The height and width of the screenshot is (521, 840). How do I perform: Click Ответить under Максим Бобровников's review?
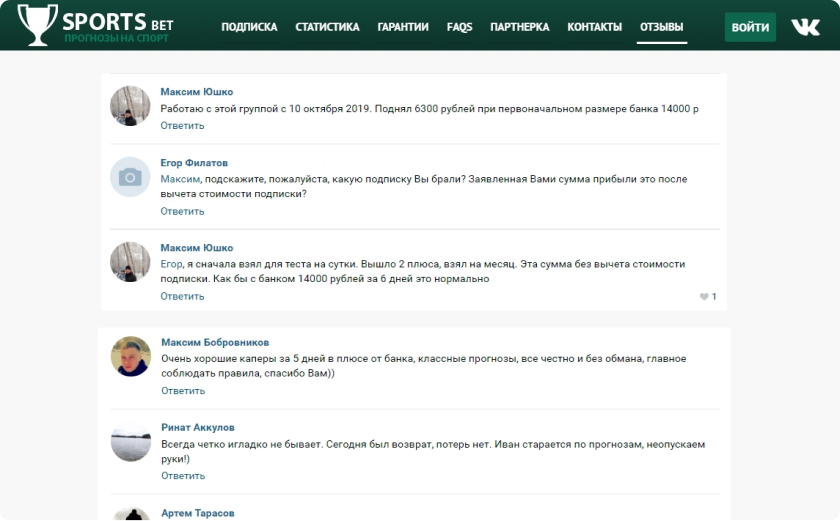point(183,391)
